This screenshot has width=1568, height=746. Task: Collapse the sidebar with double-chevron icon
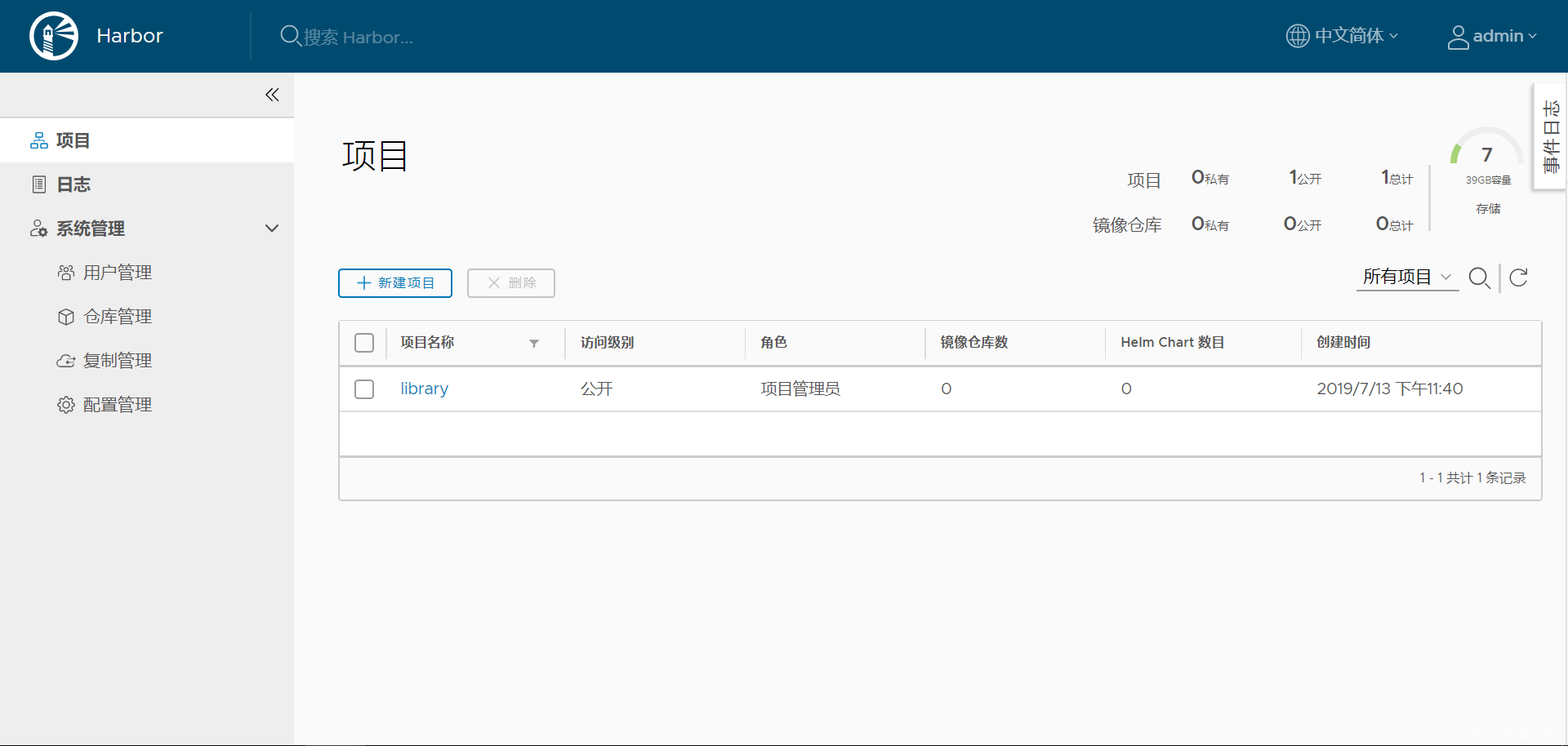(272, 95)
